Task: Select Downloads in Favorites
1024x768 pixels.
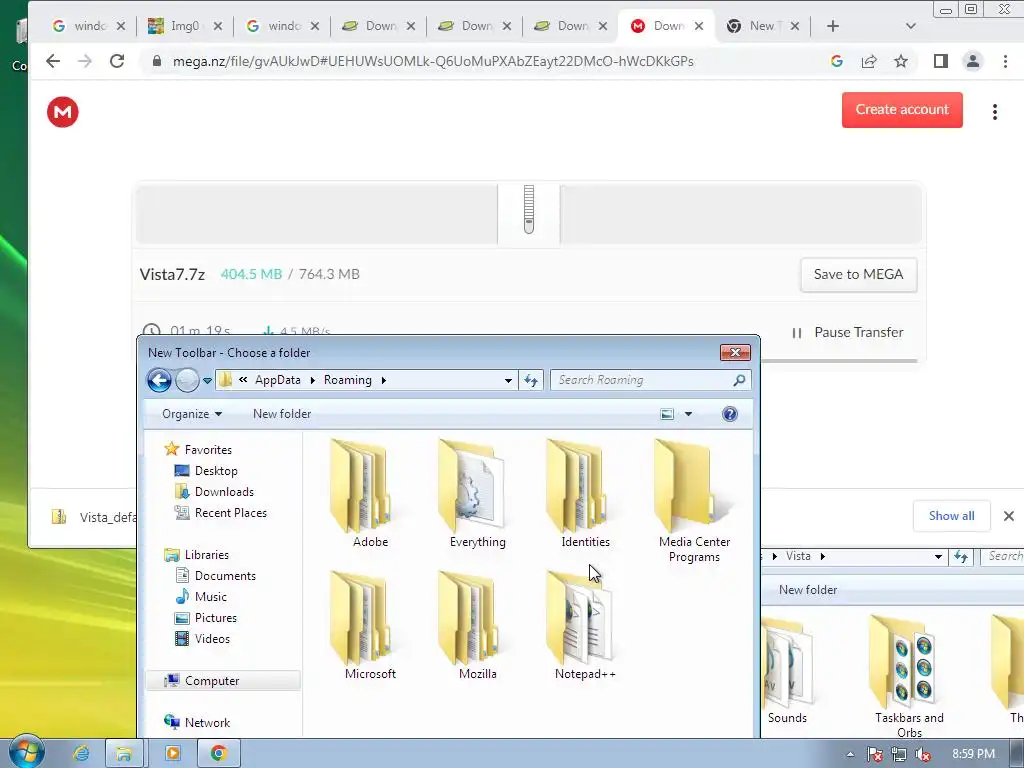Action: 224,492
